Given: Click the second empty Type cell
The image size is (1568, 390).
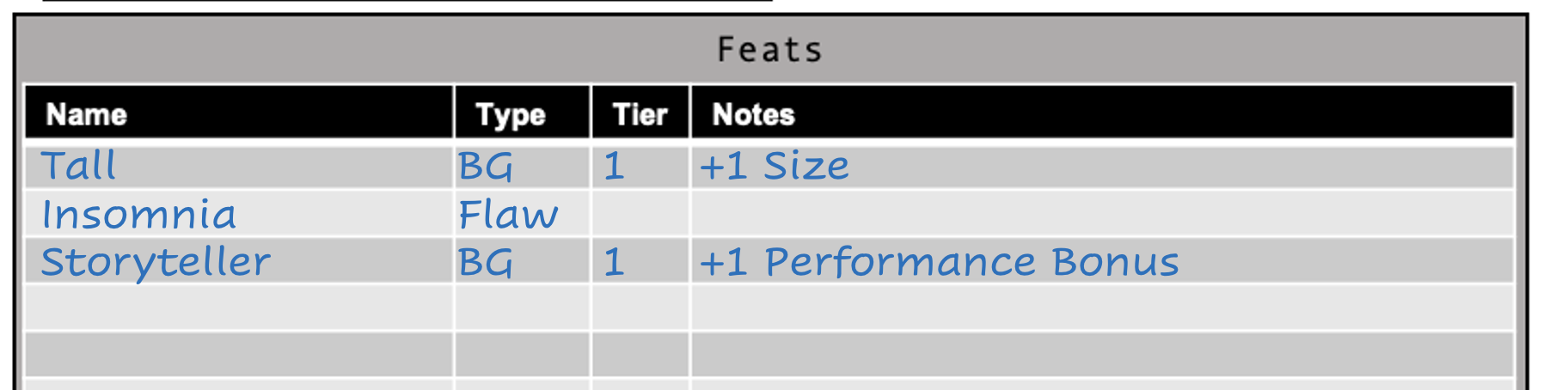Looking at the screenshot, I should point(523,355).
